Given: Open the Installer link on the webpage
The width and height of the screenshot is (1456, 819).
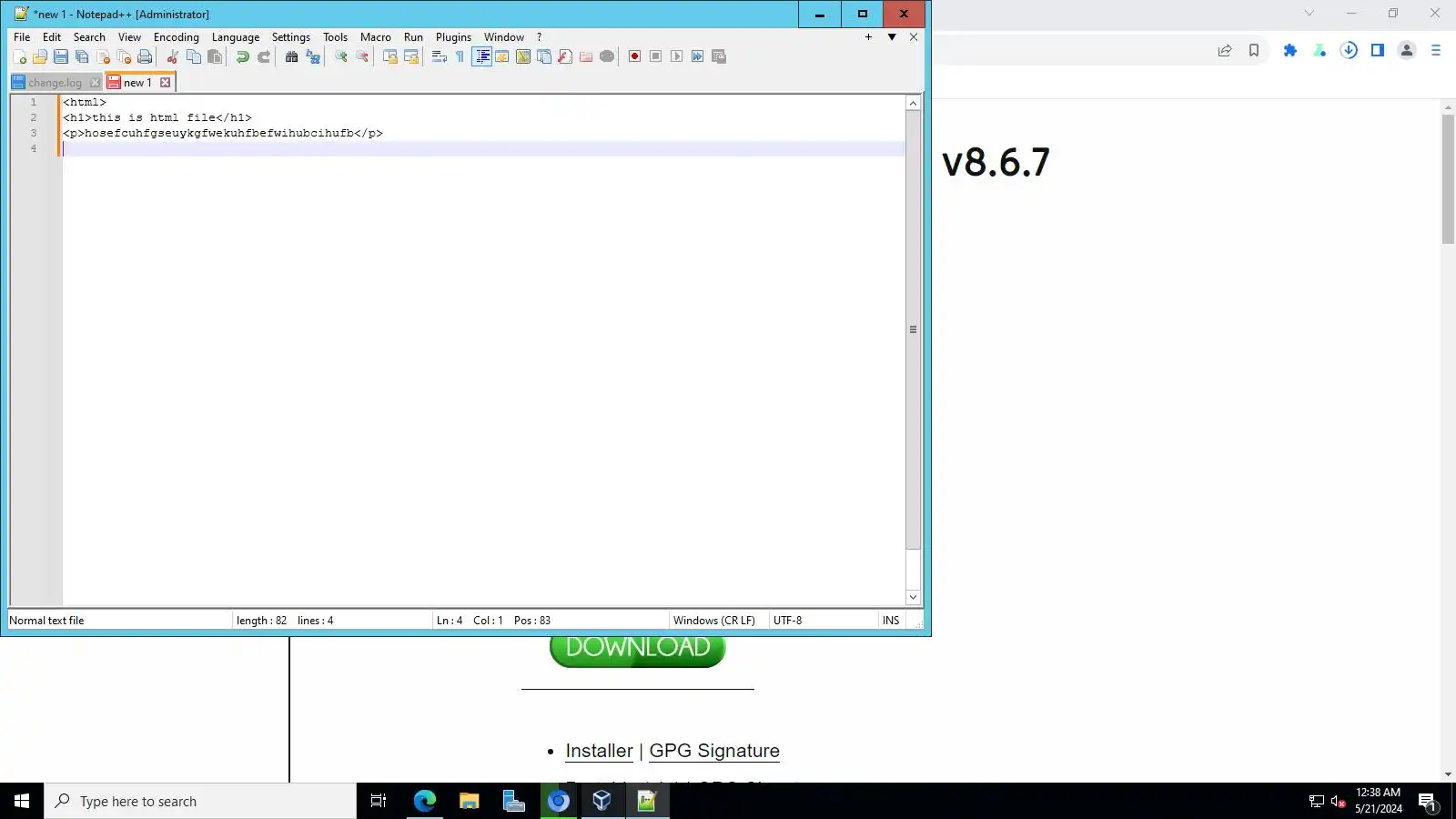Looking at the screenshot, I should [x=599, y=751].
